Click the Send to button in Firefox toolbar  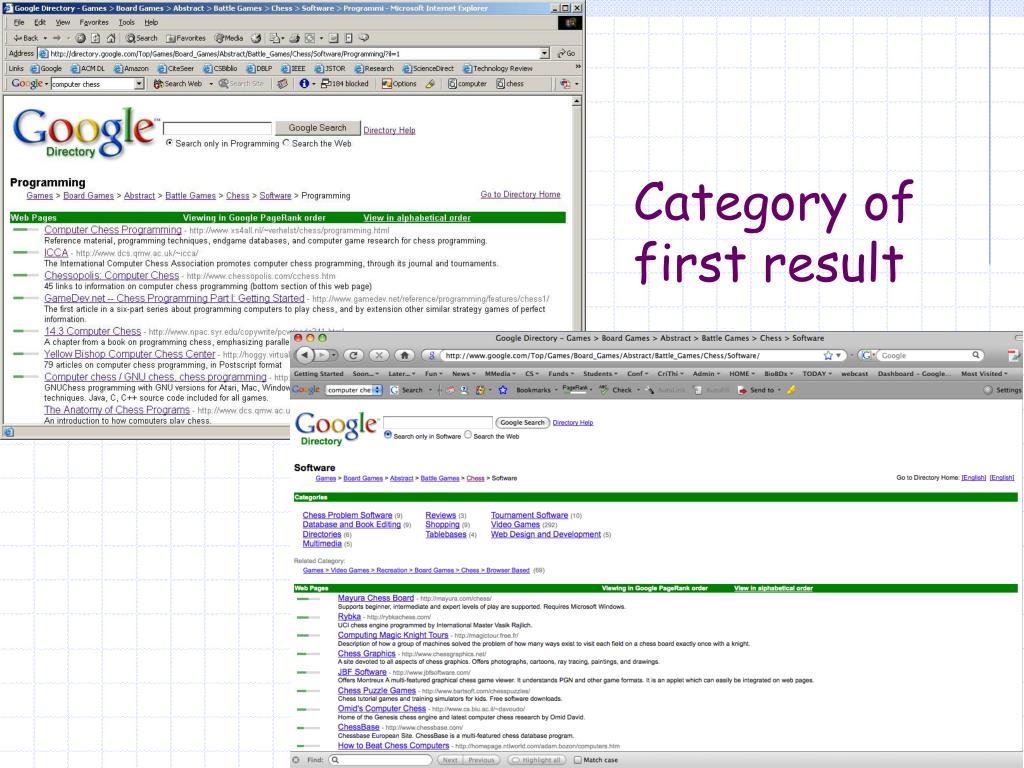click(756, 390)
